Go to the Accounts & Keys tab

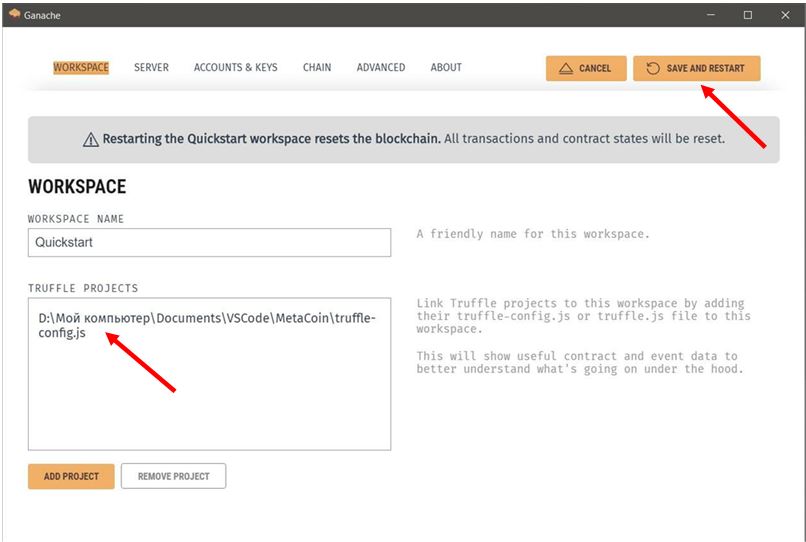coord(236,68)
